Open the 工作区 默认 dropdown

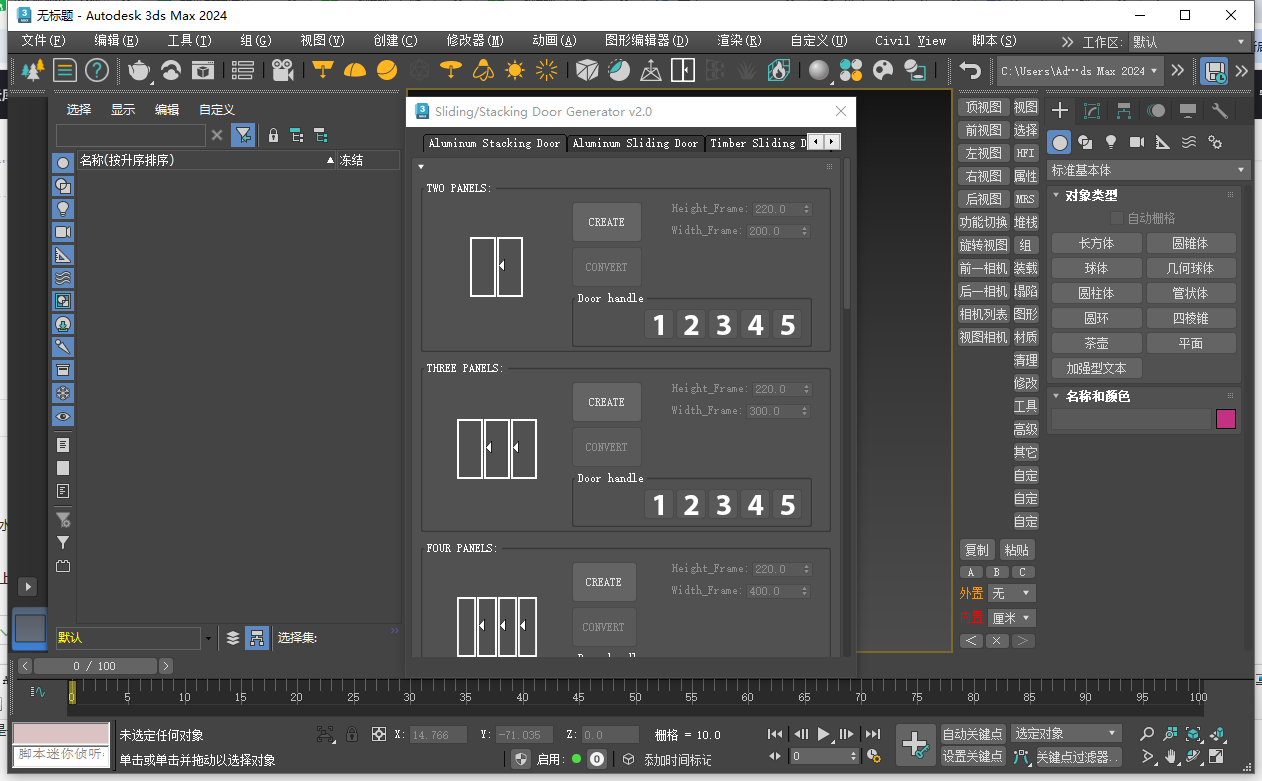[x=1189, y=42]
